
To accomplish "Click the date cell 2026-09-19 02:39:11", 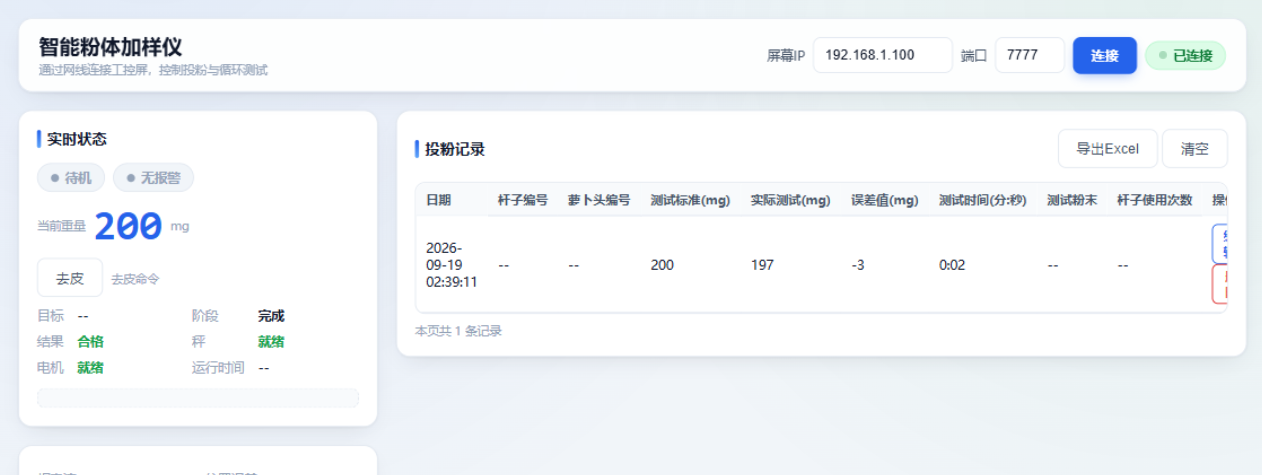I will click(452, 265).
